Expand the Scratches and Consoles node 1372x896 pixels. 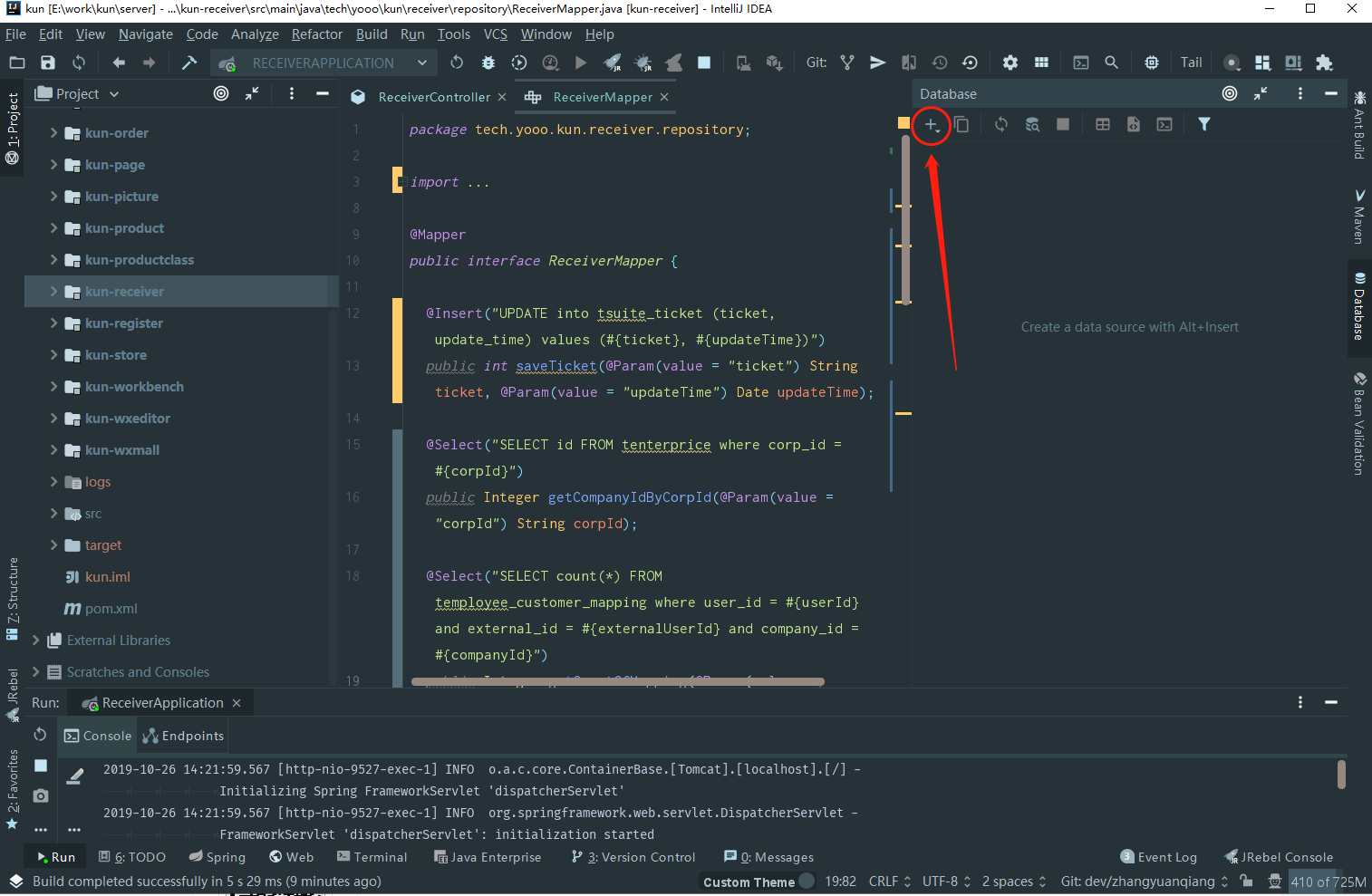35,671
